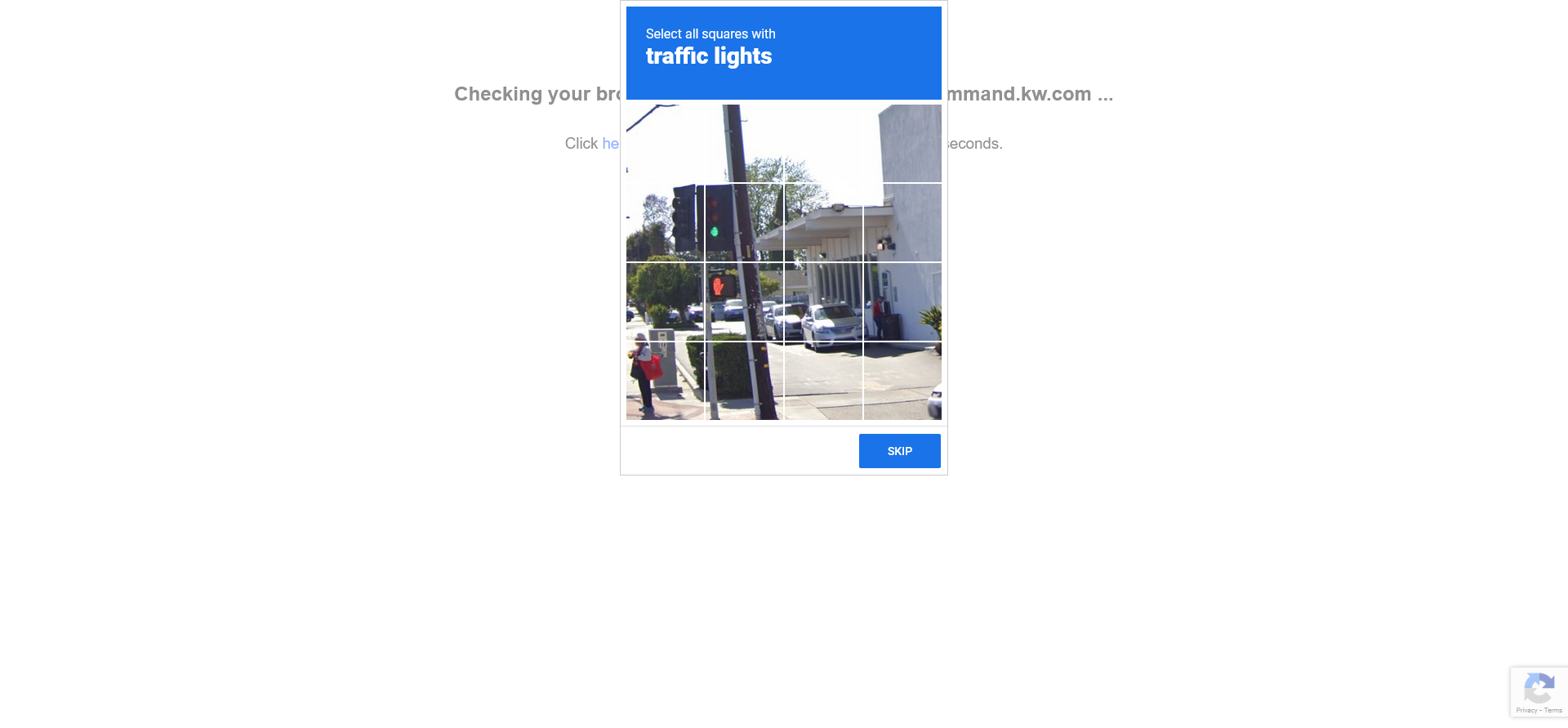Select the tile showing the dark traffic light's back

665,222
